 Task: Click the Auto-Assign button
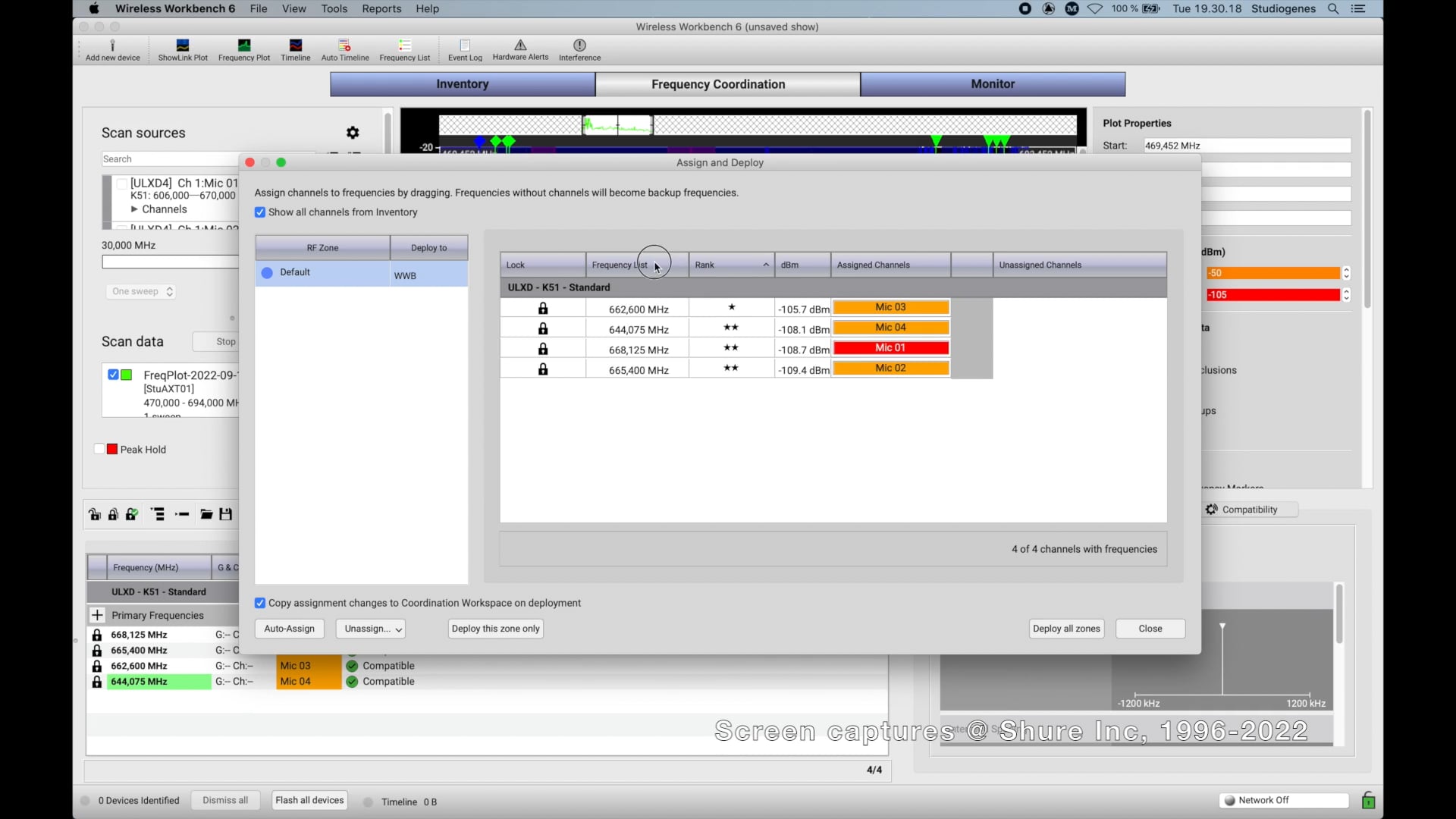289,629
